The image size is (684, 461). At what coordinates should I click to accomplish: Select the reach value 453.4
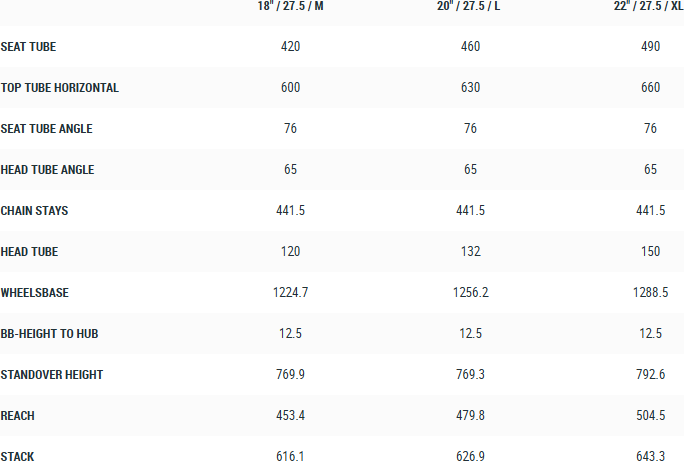[x=290, y=416]
